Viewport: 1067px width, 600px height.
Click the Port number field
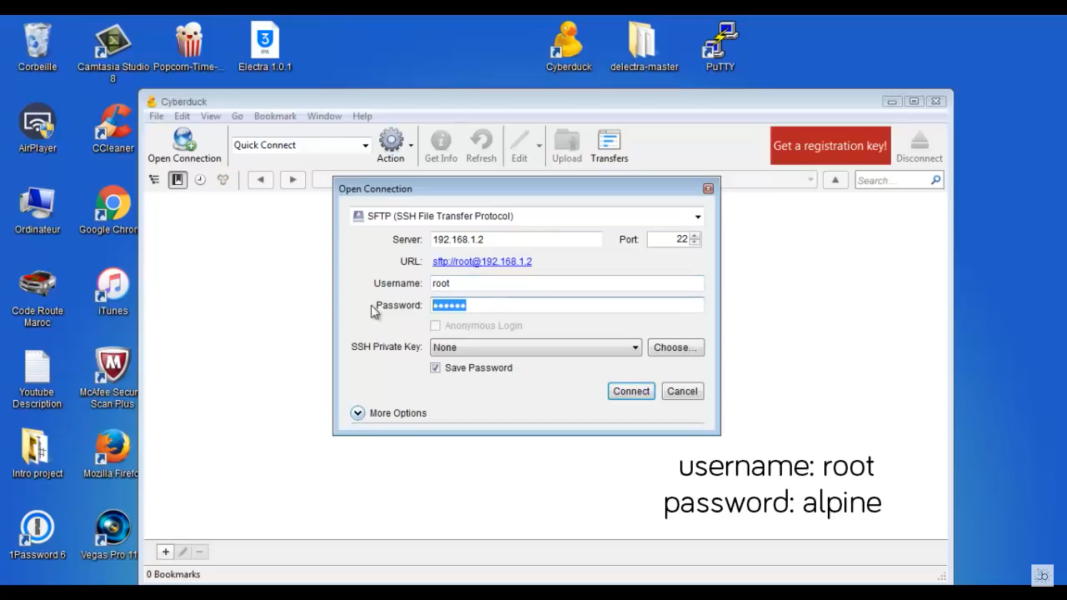pos(668,239)
